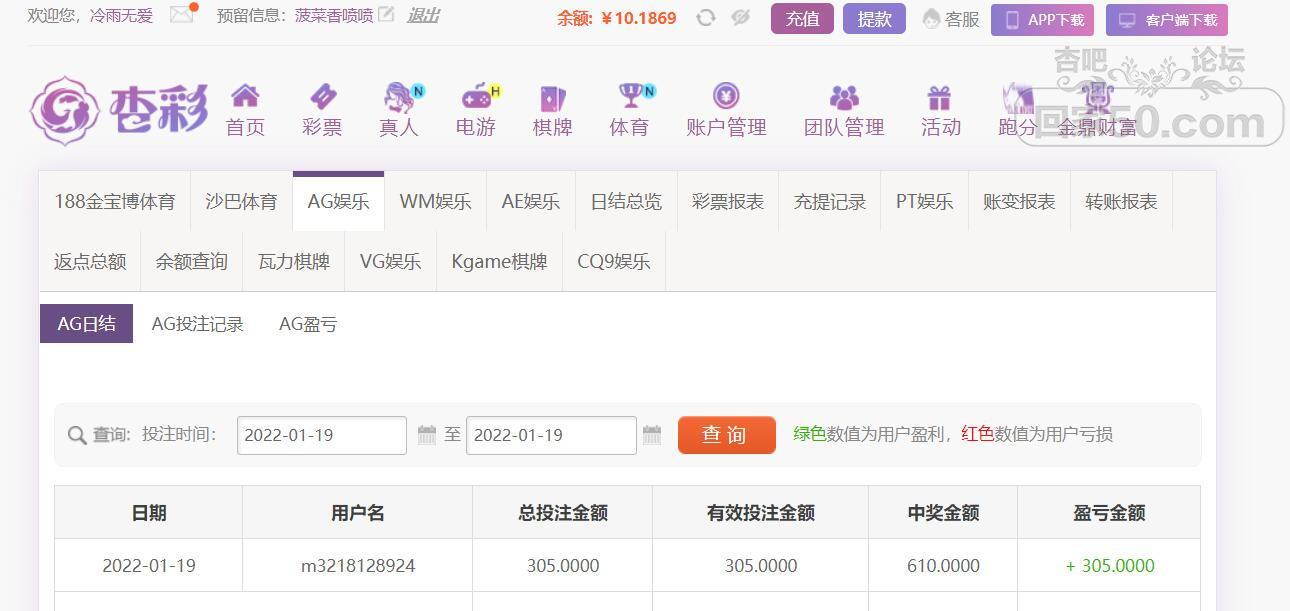Open the 日结总览 tab
The height and width of the screenshot is (611, 1290).
coord(626,201)
